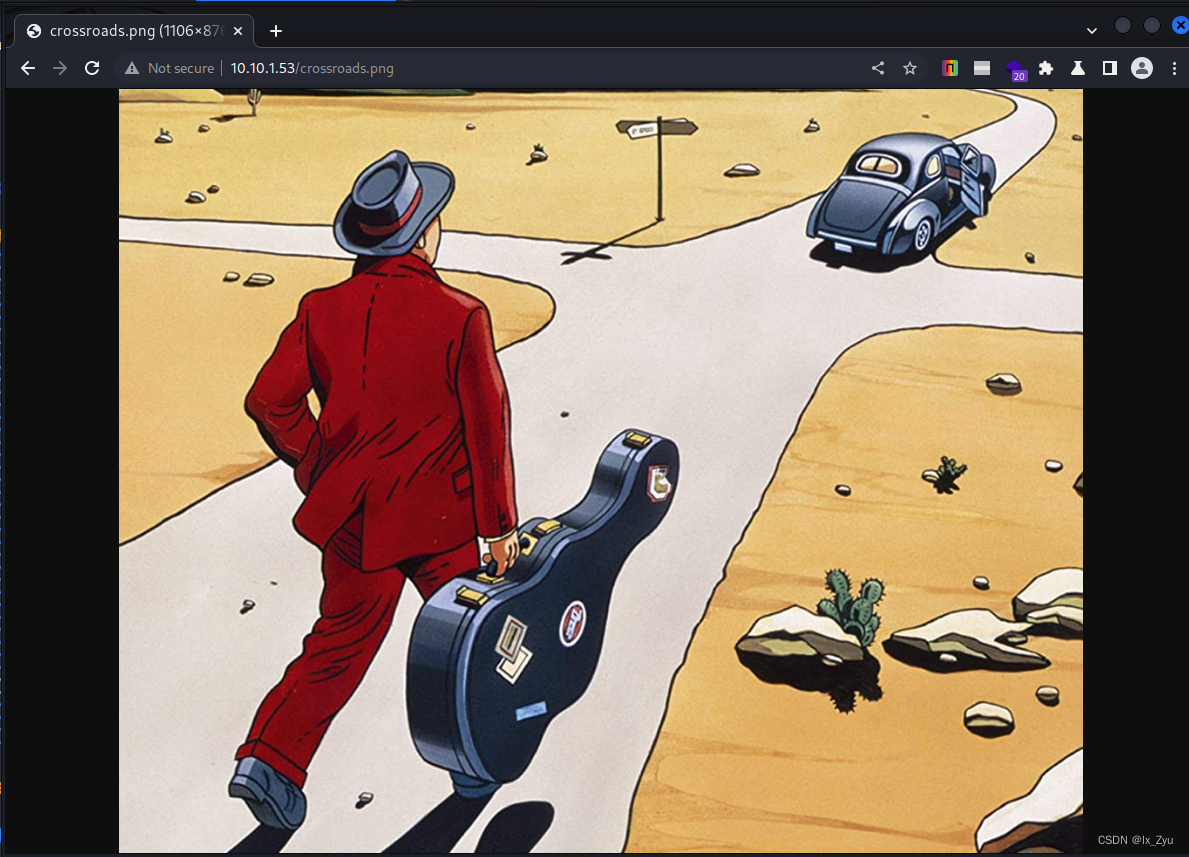Click the crossroads.png image
The height and width of the screenshot is (857, 1189).
point(601,470)
